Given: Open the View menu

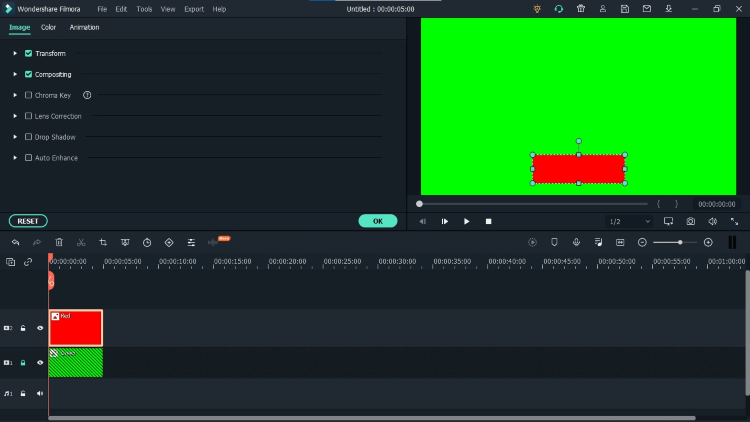Looking at the screenshot, I should [x=168, y=9].
